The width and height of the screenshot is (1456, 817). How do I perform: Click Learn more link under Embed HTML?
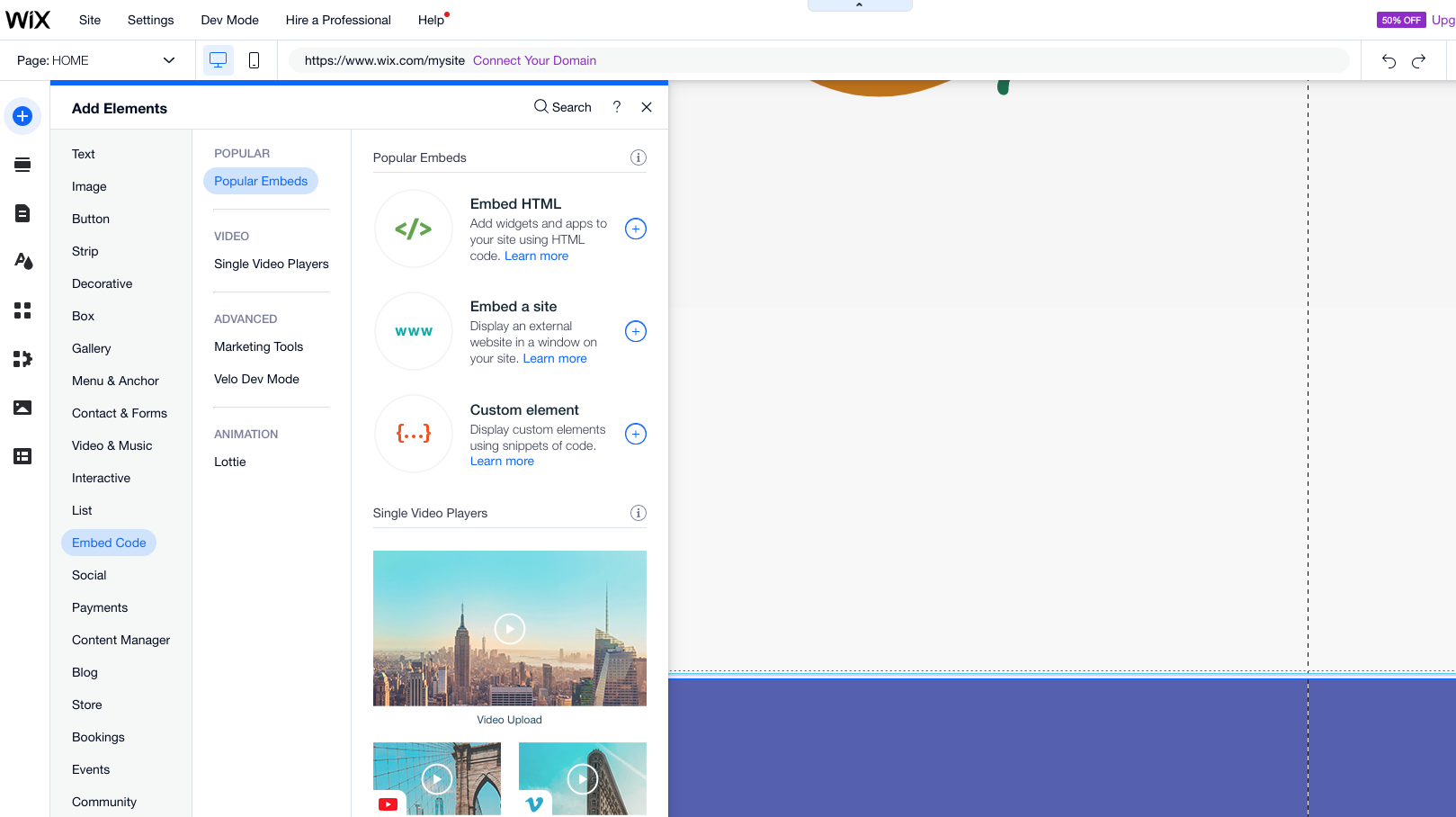point(537,256)
